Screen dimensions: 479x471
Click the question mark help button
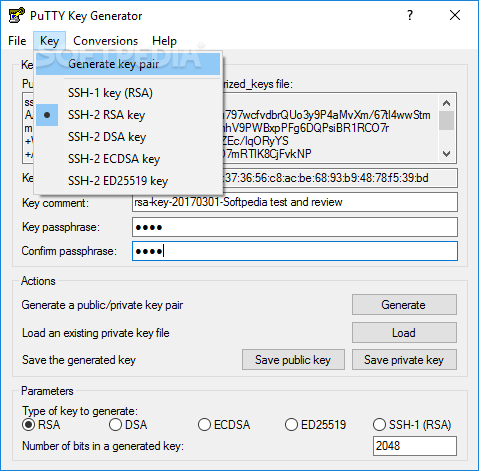410,15
